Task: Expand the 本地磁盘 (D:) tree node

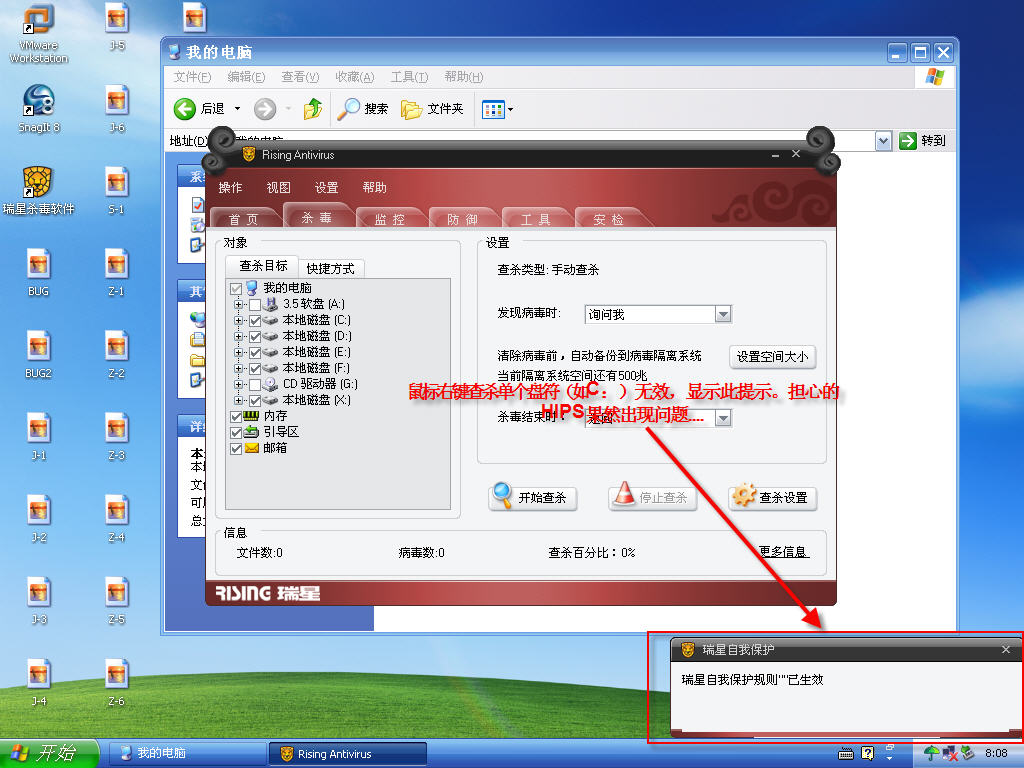Action: pos(238,337)
